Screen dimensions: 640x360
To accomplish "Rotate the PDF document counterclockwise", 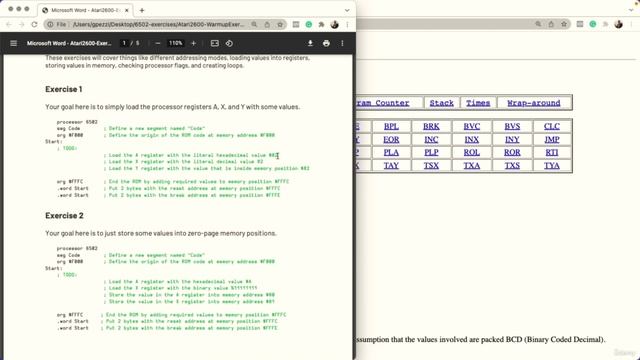I will pos(229,43).
